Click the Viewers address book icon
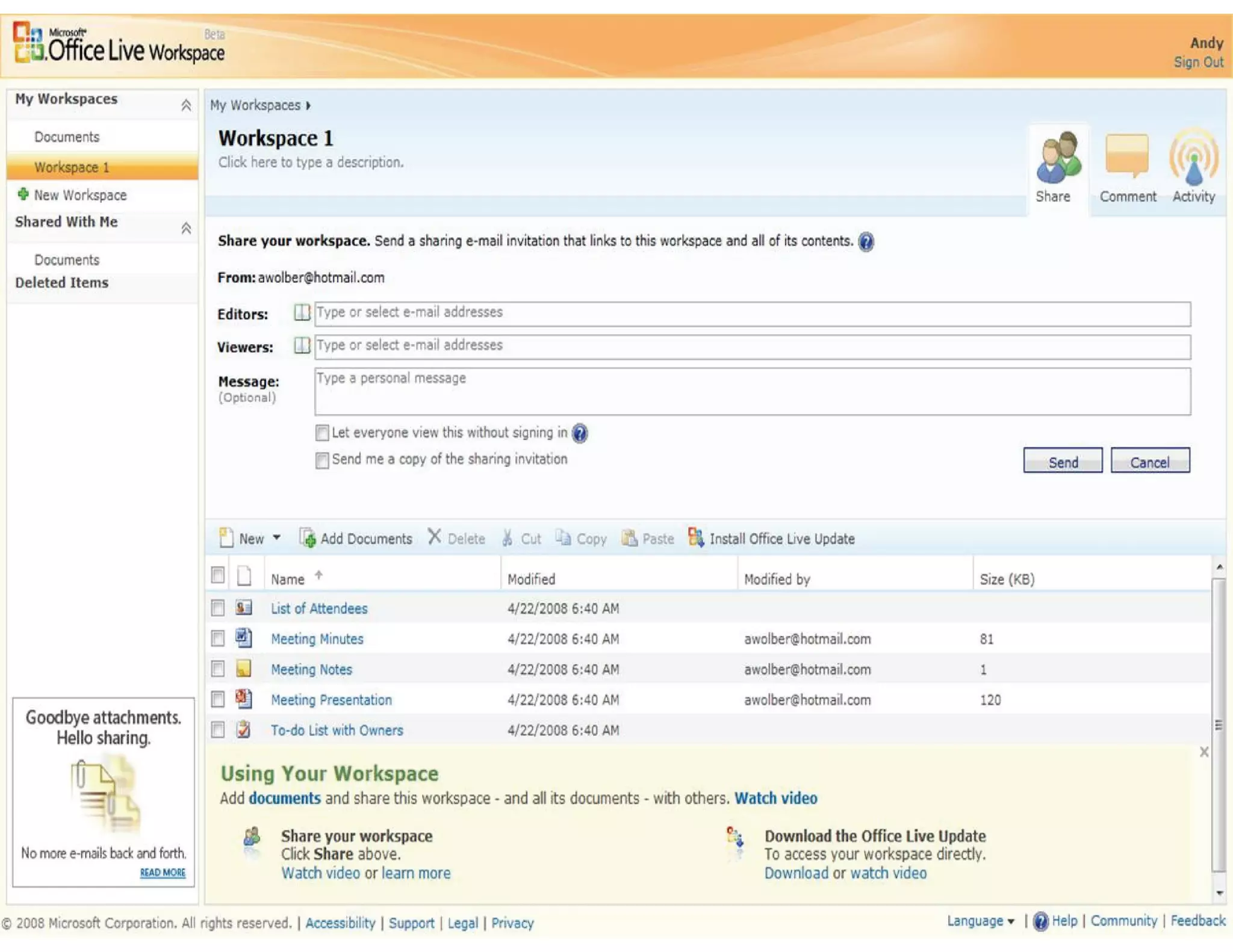 coord(302,346)
